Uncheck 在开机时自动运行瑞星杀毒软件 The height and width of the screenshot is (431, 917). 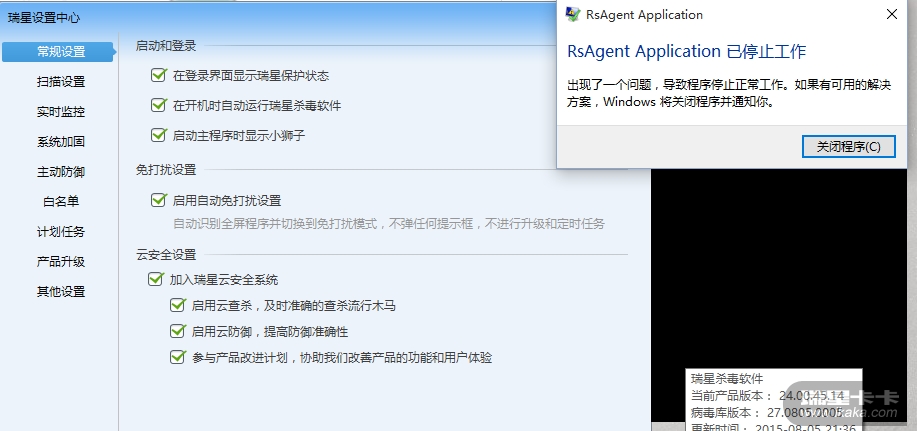click(158, 105)
